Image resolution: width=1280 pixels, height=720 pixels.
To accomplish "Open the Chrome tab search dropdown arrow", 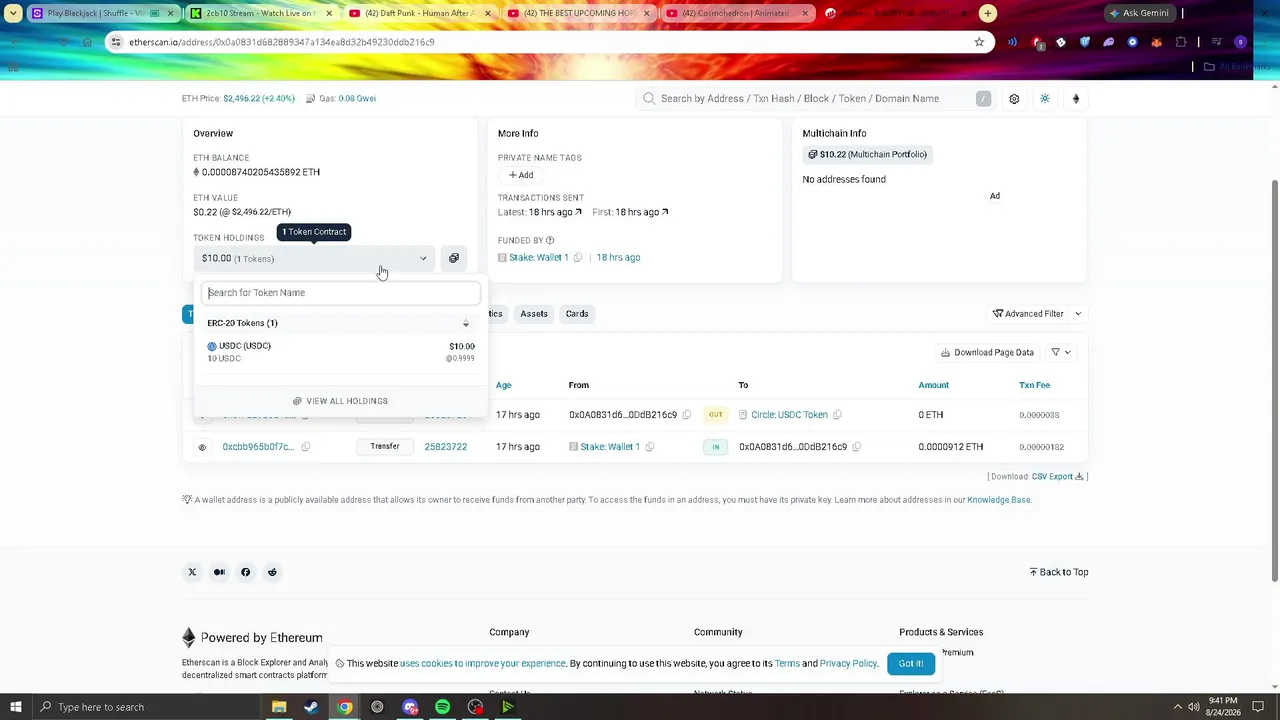I will click(x=13, y=13).
